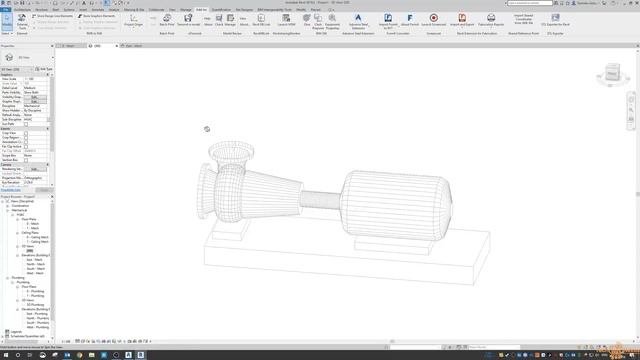The image size is (640, 360).
Task: Click the drawing area horizontal scrollbar
Action: pos(392,341)
